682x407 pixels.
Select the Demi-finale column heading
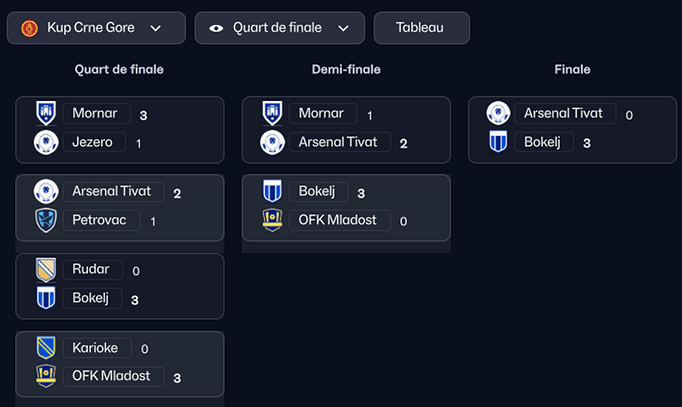pyautogui.click(x=346, y=70)
